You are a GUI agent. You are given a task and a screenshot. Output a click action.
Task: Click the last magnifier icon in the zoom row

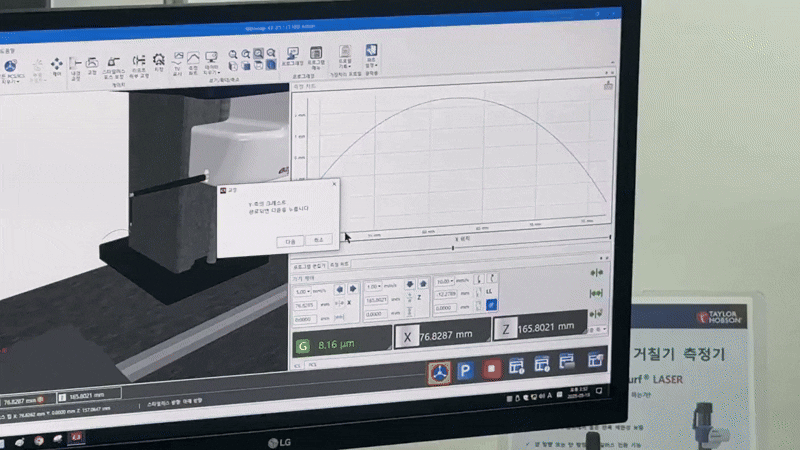271,53
